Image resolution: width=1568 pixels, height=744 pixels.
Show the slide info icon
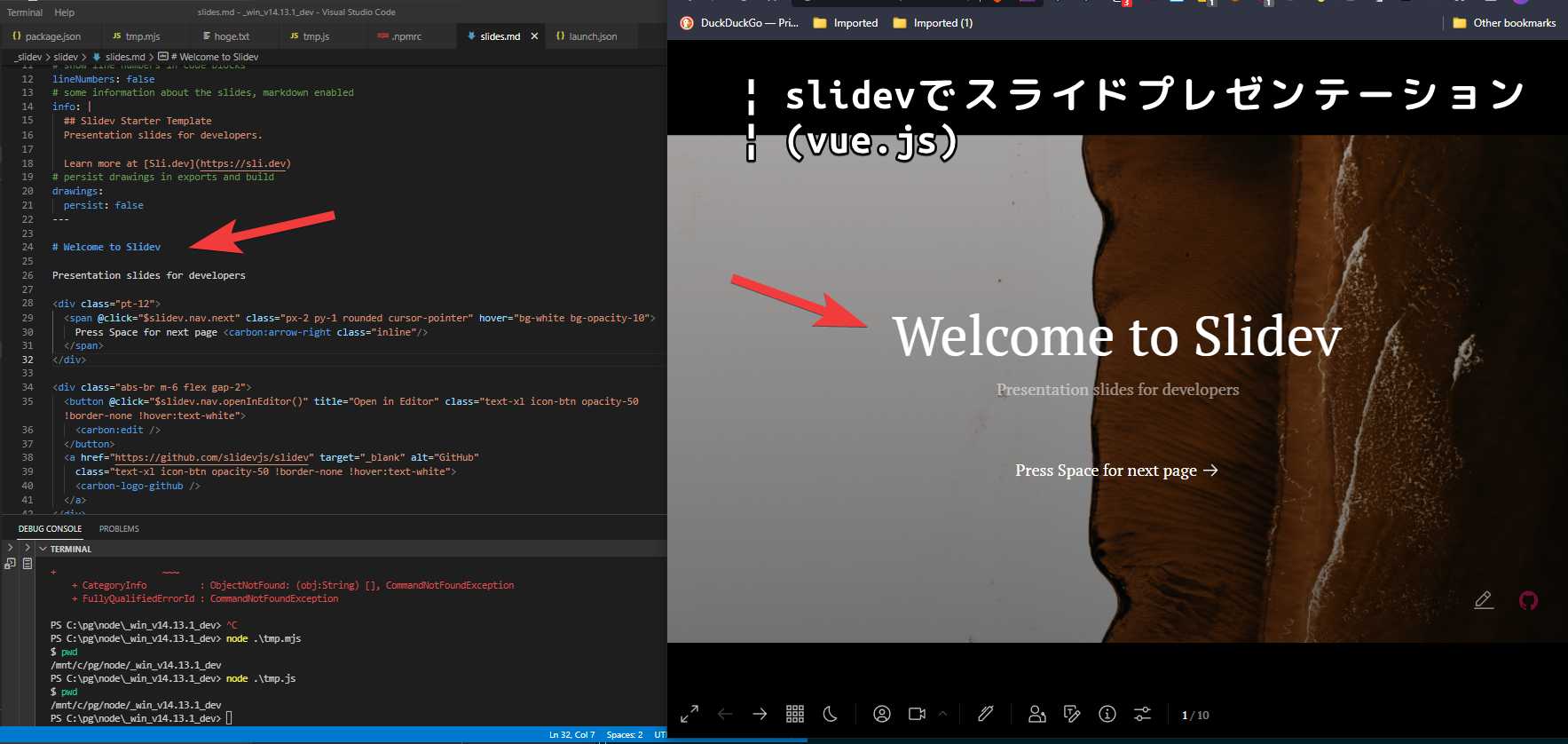[1107, 714]
